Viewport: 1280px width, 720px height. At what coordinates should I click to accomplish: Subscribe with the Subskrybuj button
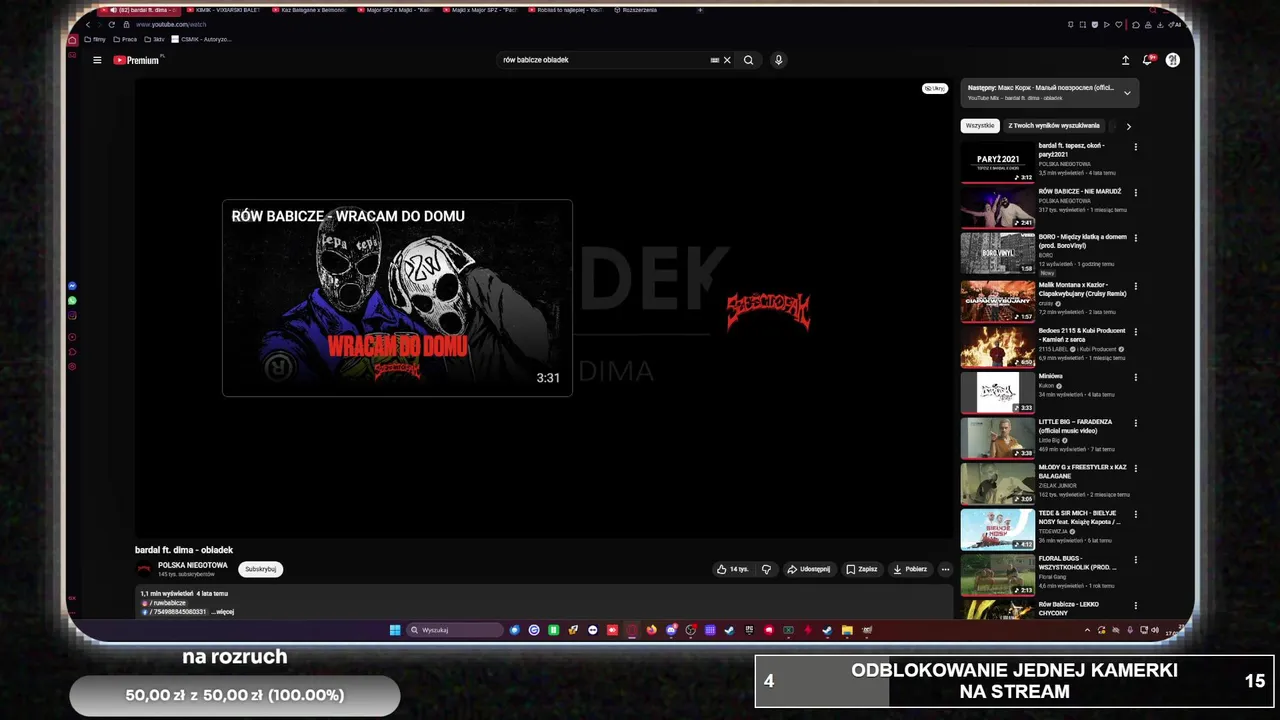pyautogui.click(x=260, y=569)
